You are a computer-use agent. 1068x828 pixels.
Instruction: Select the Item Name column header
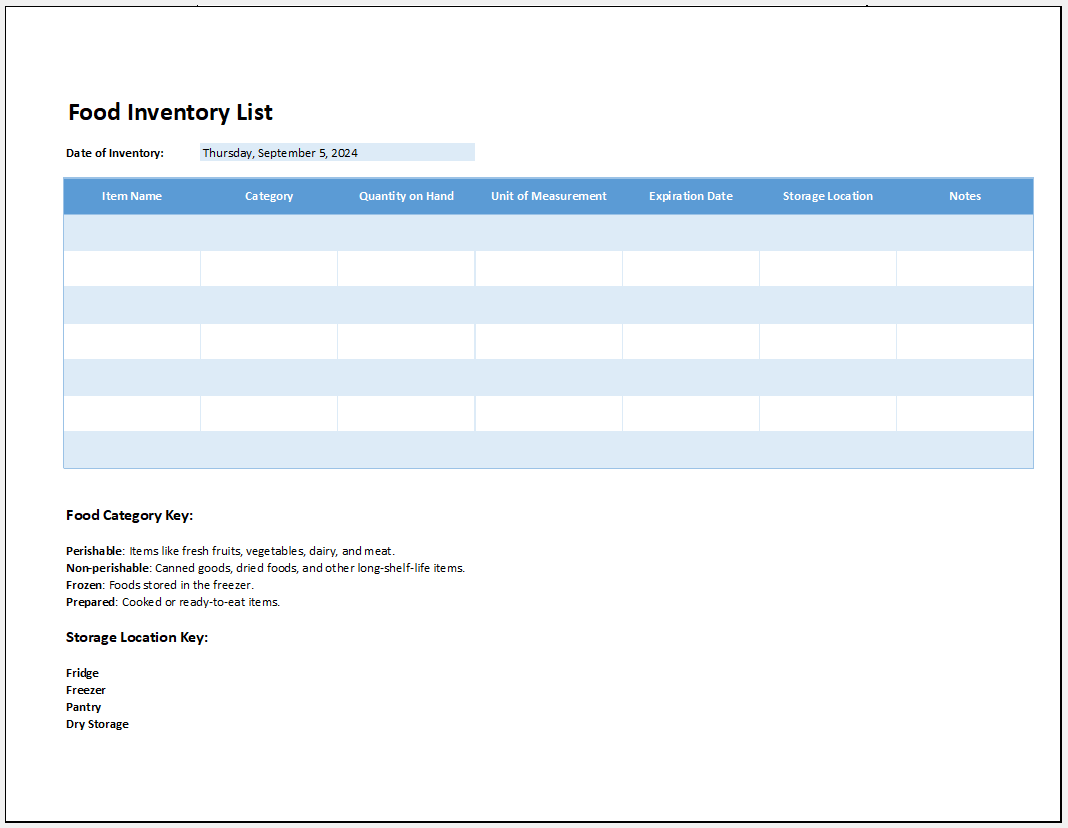tap(132, 196)
